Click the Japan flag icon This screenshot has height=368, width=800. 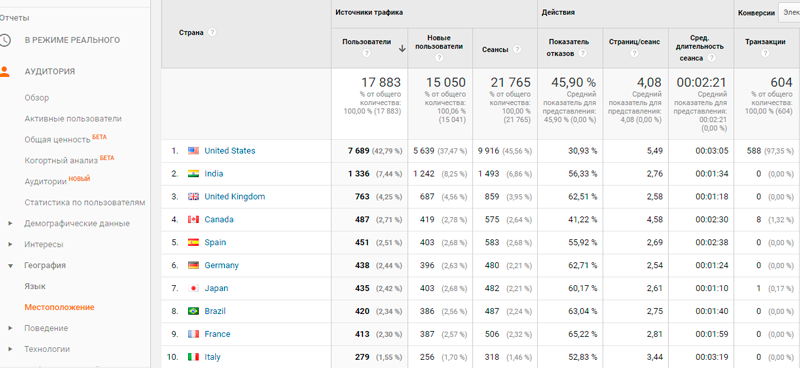coord(193,288)
